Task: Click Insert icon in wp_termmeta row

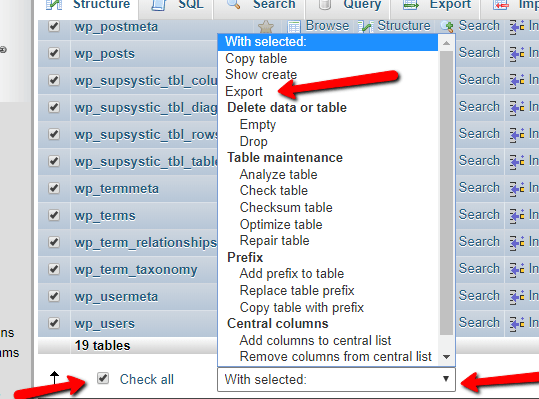Action: tap(517, 189)
